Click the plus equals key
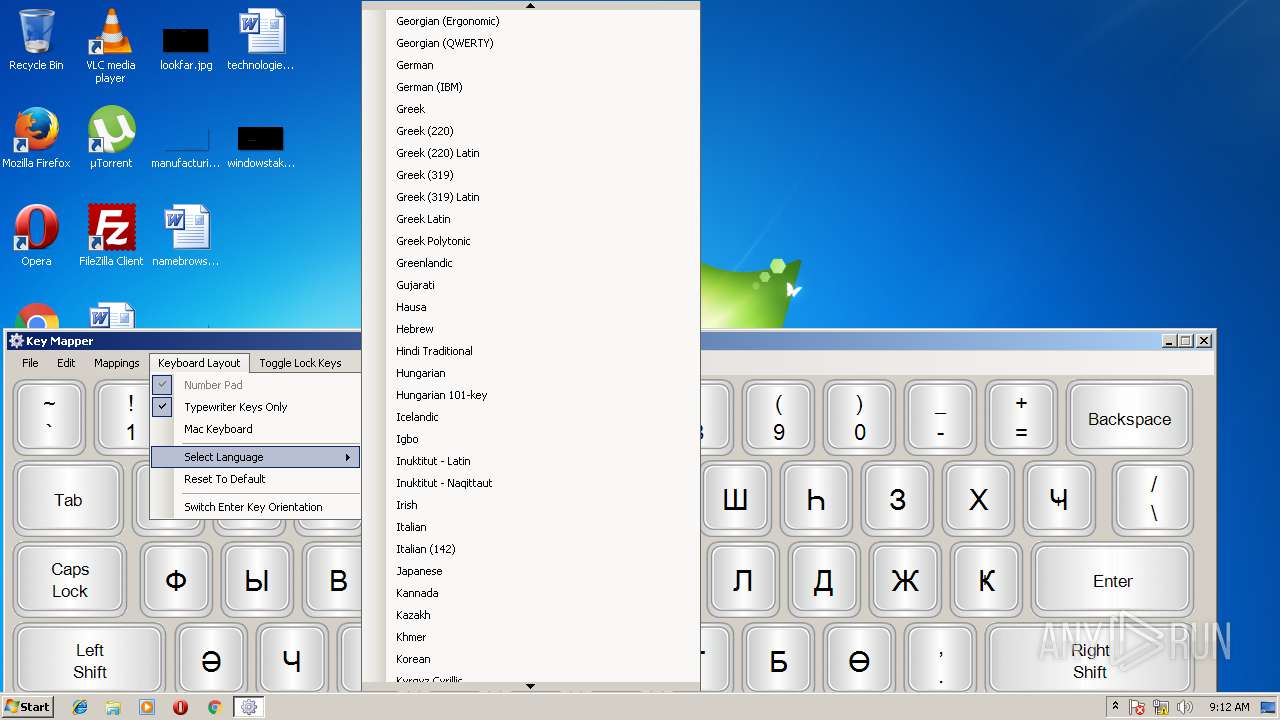Image resolution: width=1280 pixels, height=720 pixels. point(1021,419)
